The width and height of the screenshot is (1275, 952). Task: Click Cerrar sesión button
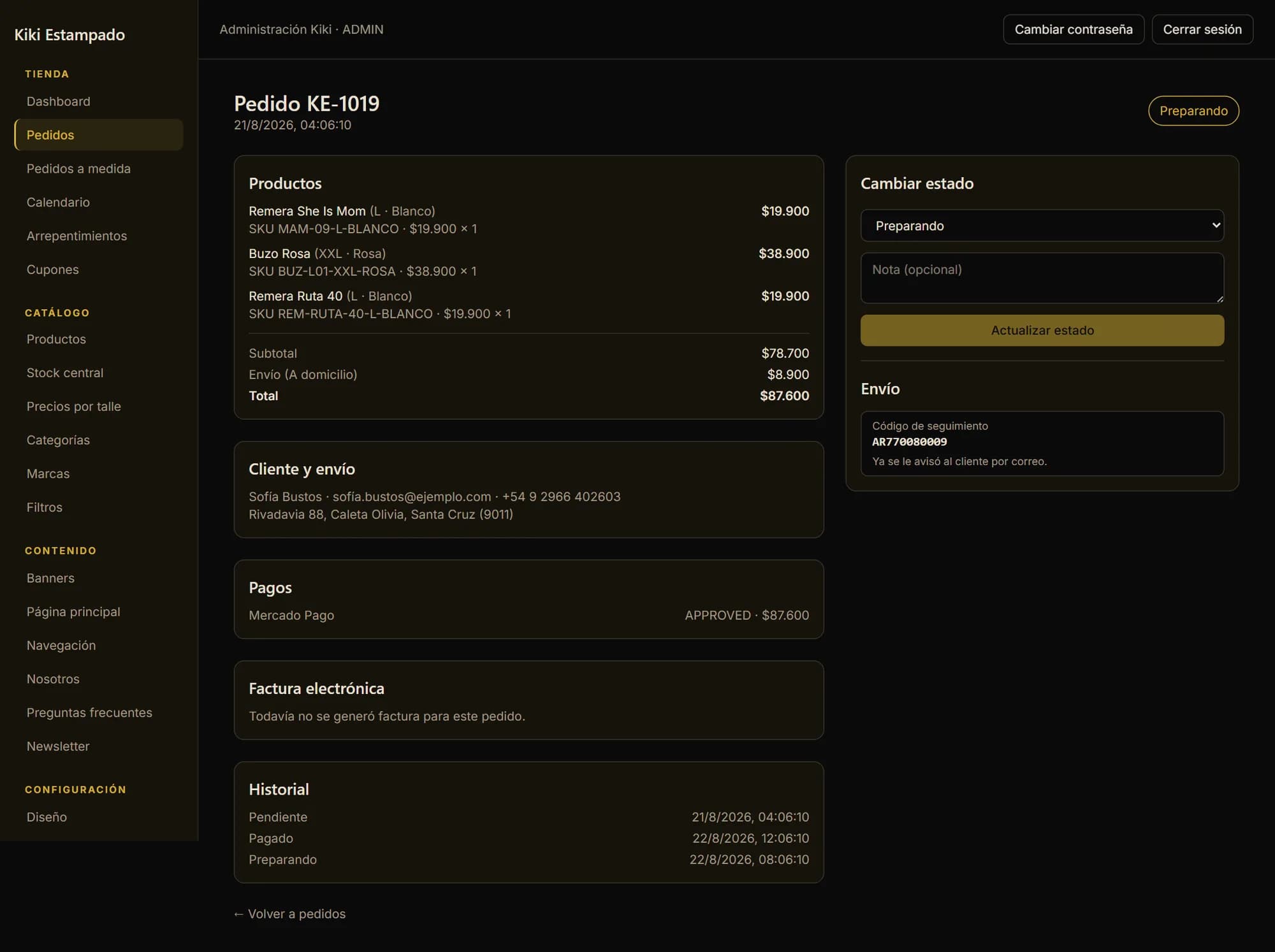[1202, 29]
